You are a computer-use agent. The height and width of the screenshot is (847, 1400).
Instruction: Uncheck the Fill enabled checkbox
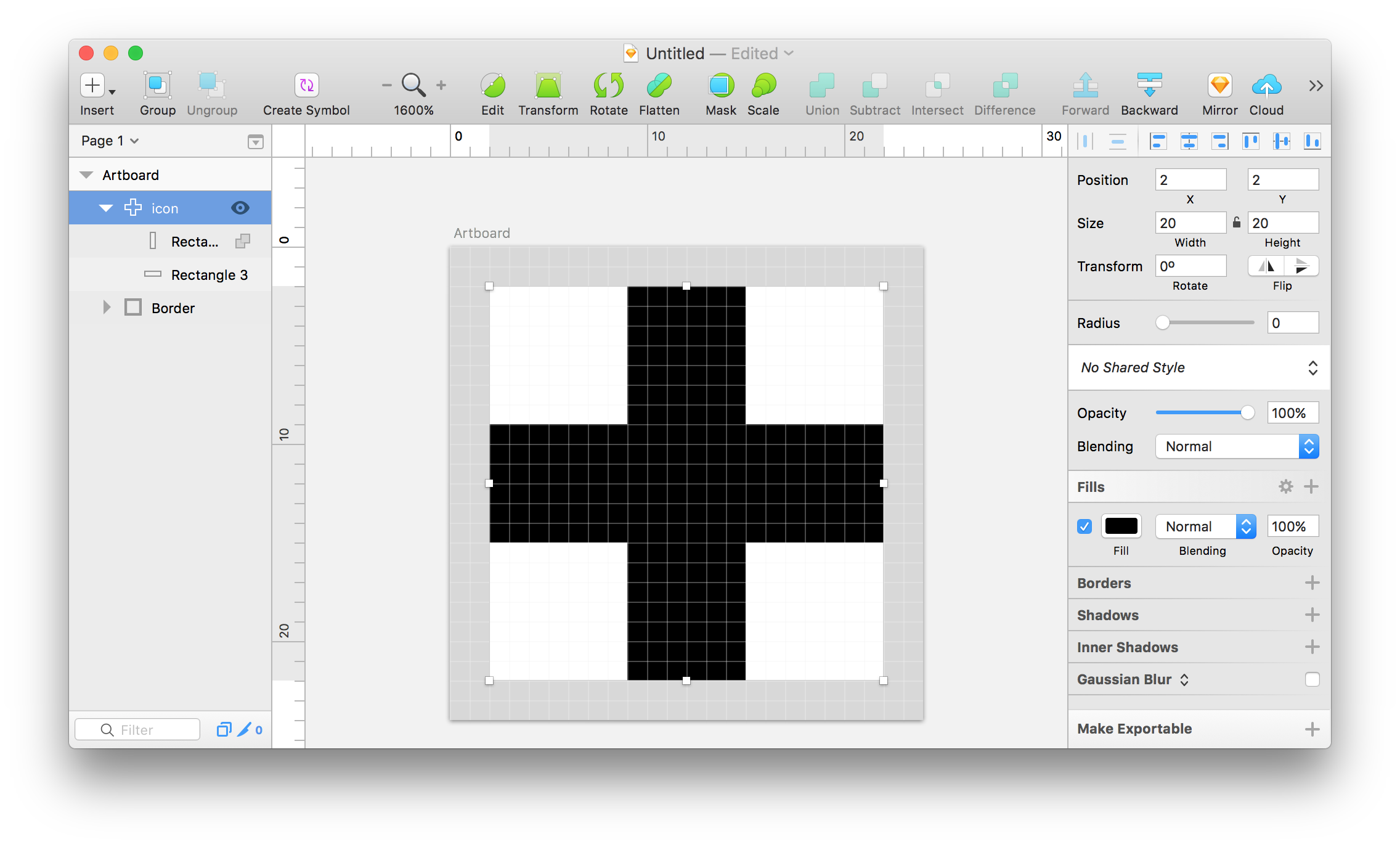1085,526
